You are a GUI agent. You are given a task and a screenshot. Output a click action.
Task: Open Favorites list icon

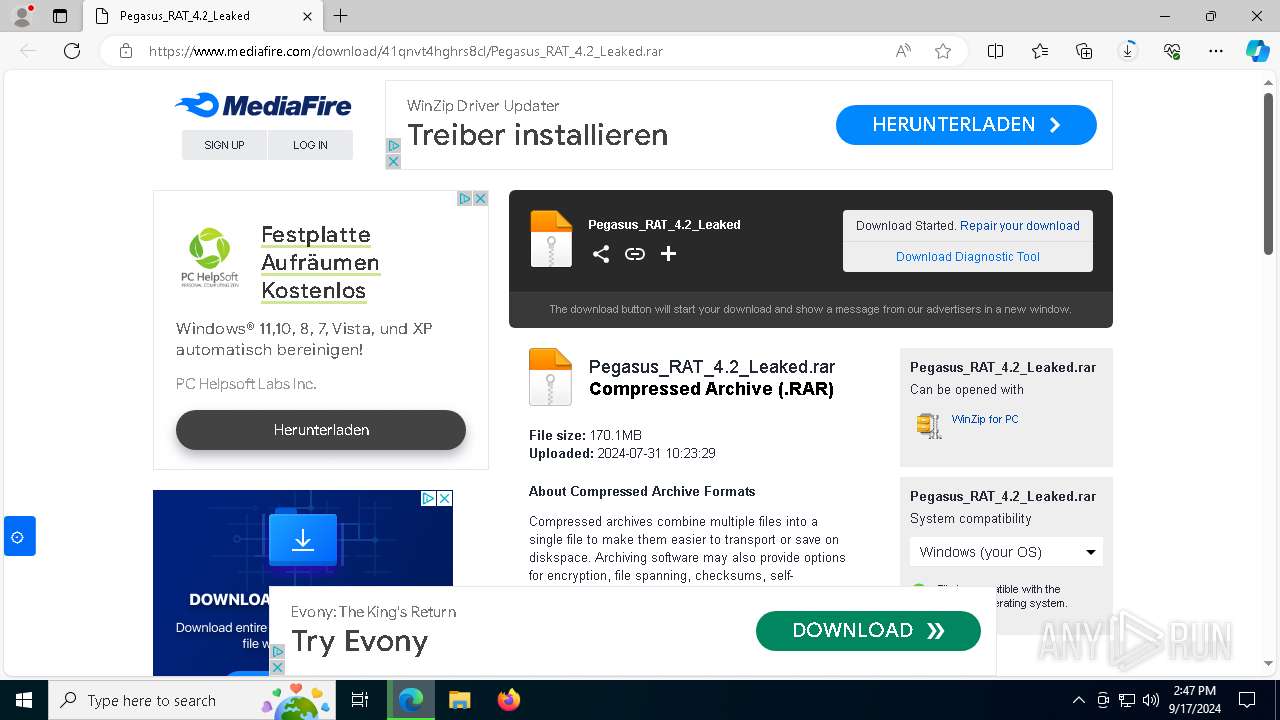(1040, 51)
